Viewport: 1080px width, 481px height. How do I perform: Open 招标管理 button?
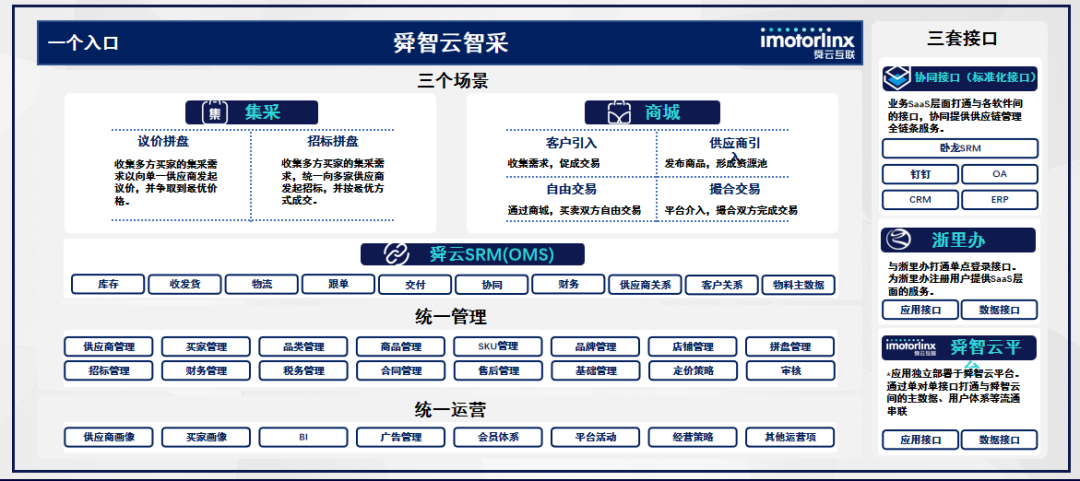109,371
